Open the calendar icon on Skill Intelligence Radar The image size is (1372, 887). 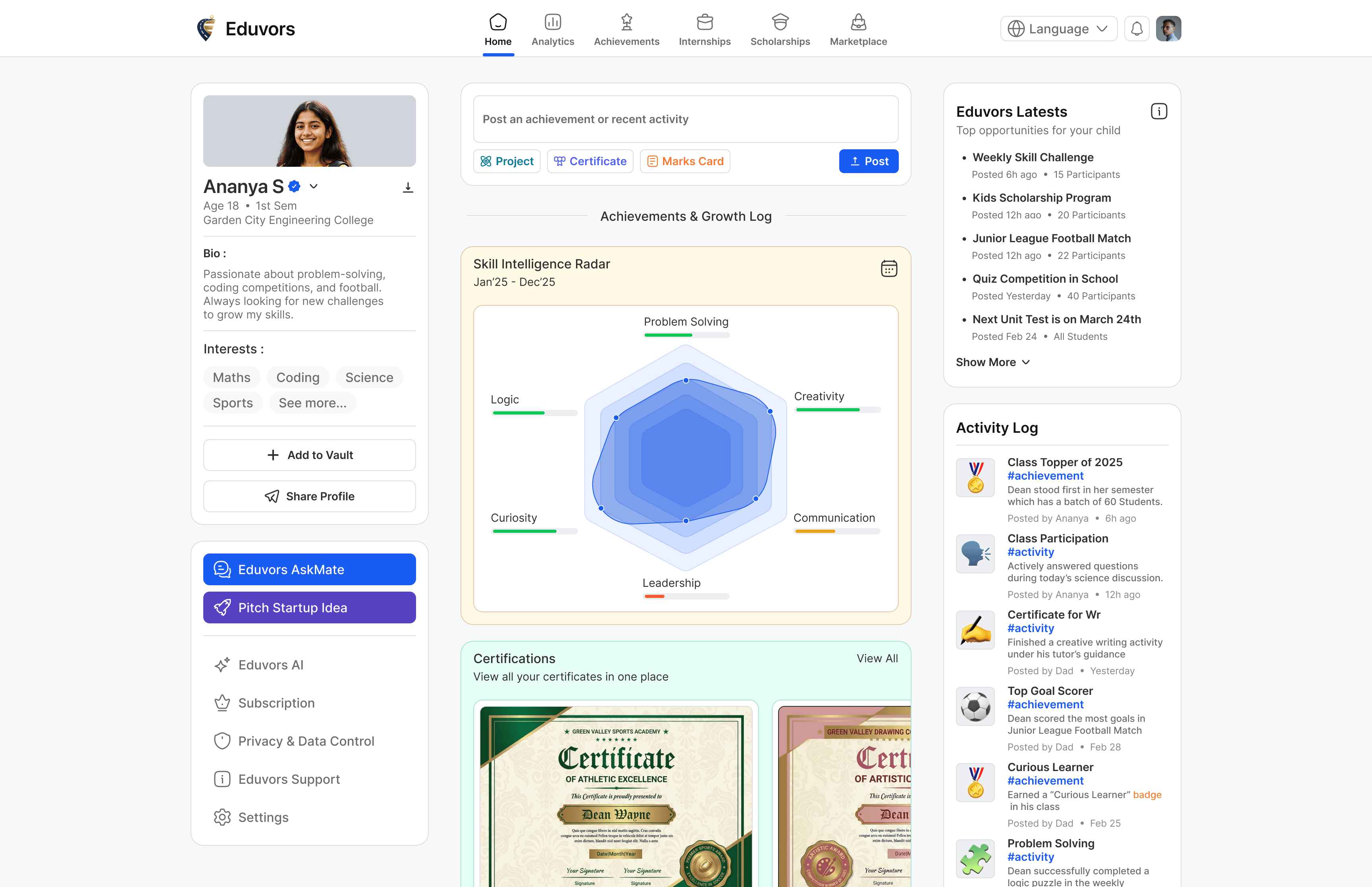point(889,268)
